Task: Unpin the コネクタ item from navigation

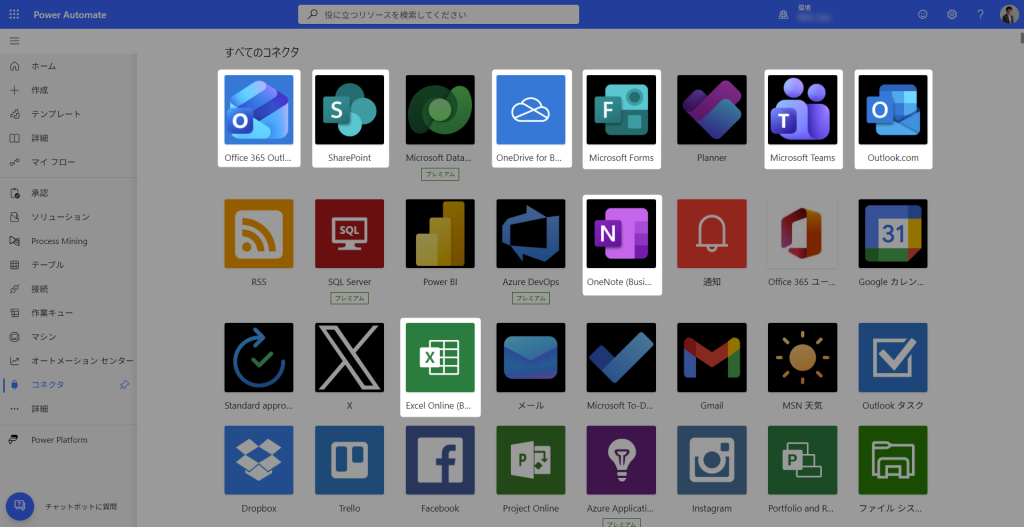Action: [x=124, y=385]
